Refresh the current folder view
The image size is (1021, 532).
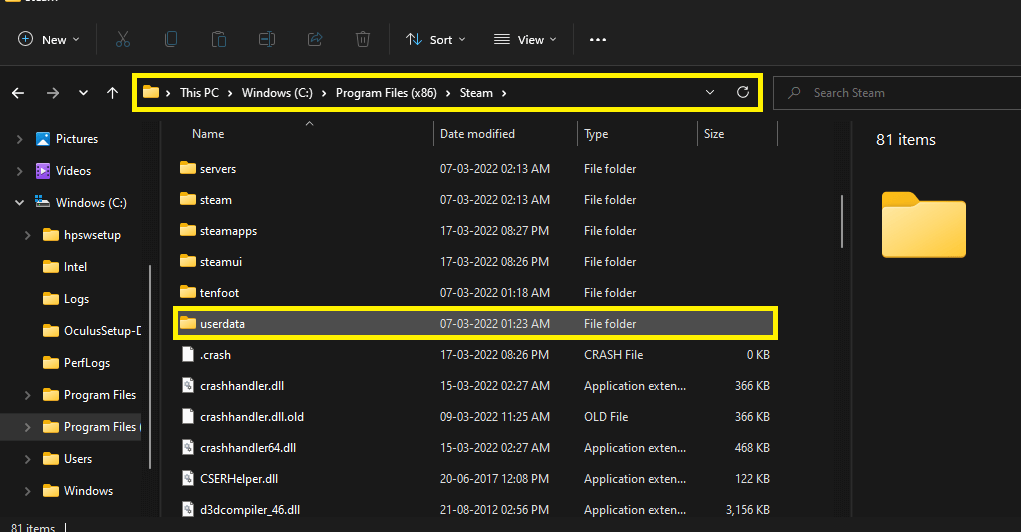[742, 93]
